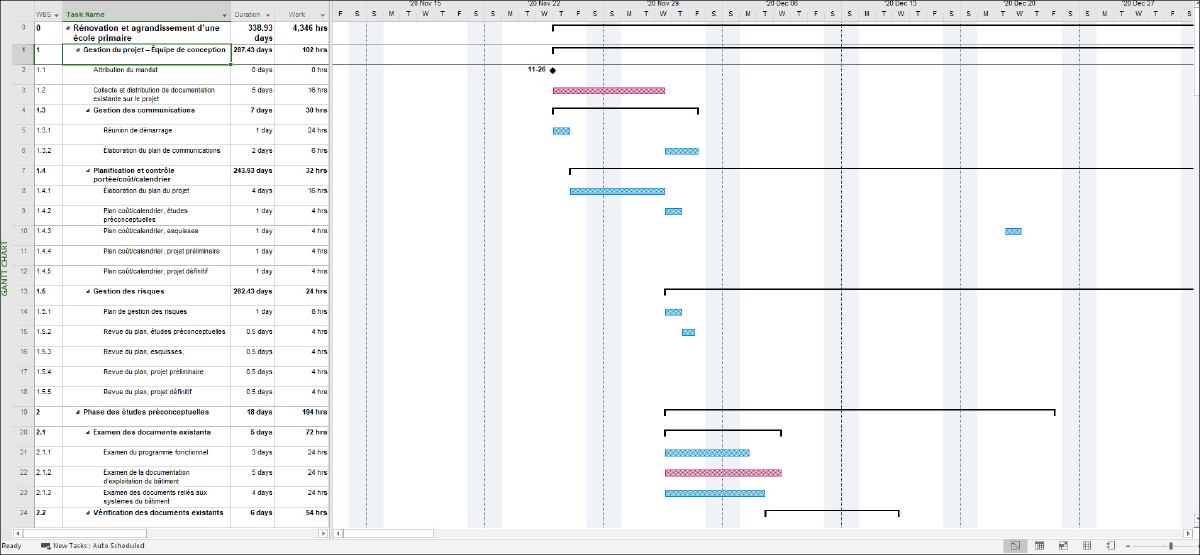Viewport: 1200px width, 555px height.
Task: Open Task Usage view from status bar
Action: click(x=1039, y=545)
